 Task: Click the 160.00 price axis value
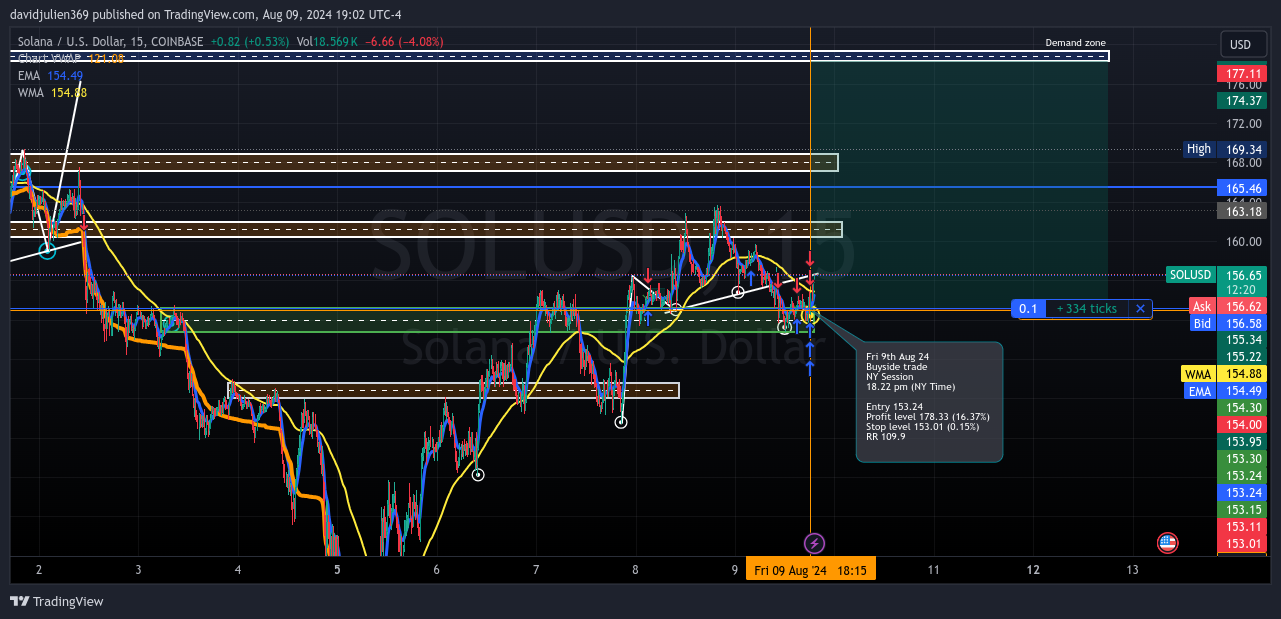click(1245, 241)
